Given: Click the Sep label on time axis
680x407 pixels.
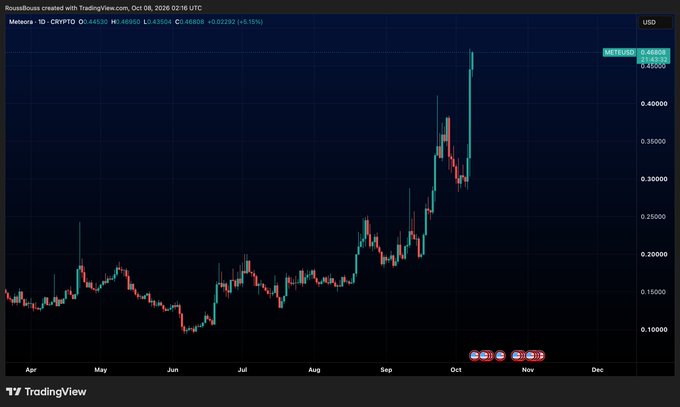Looking at the screenshot, I should (x=386, y=370).
